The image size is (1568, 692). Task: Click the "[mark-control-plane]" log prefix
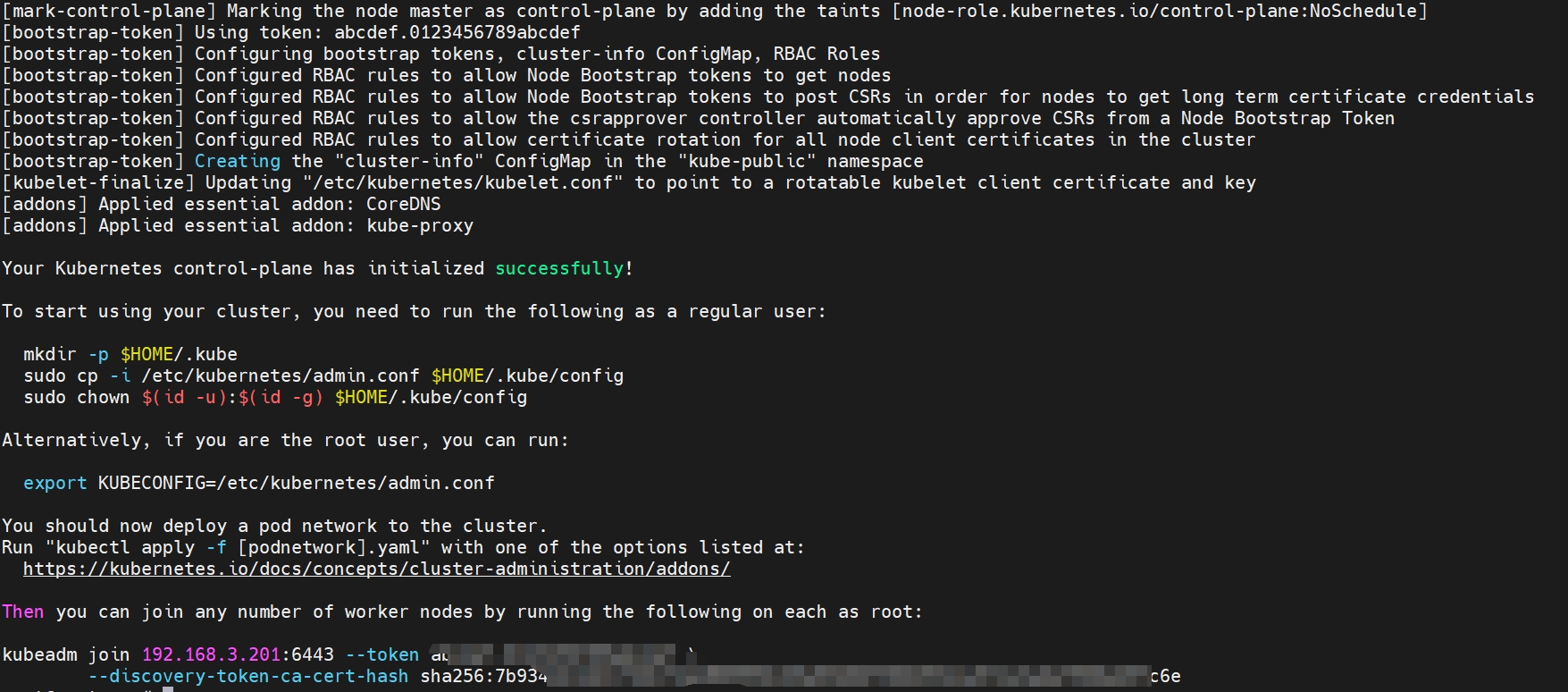click(x=109, y=11)
